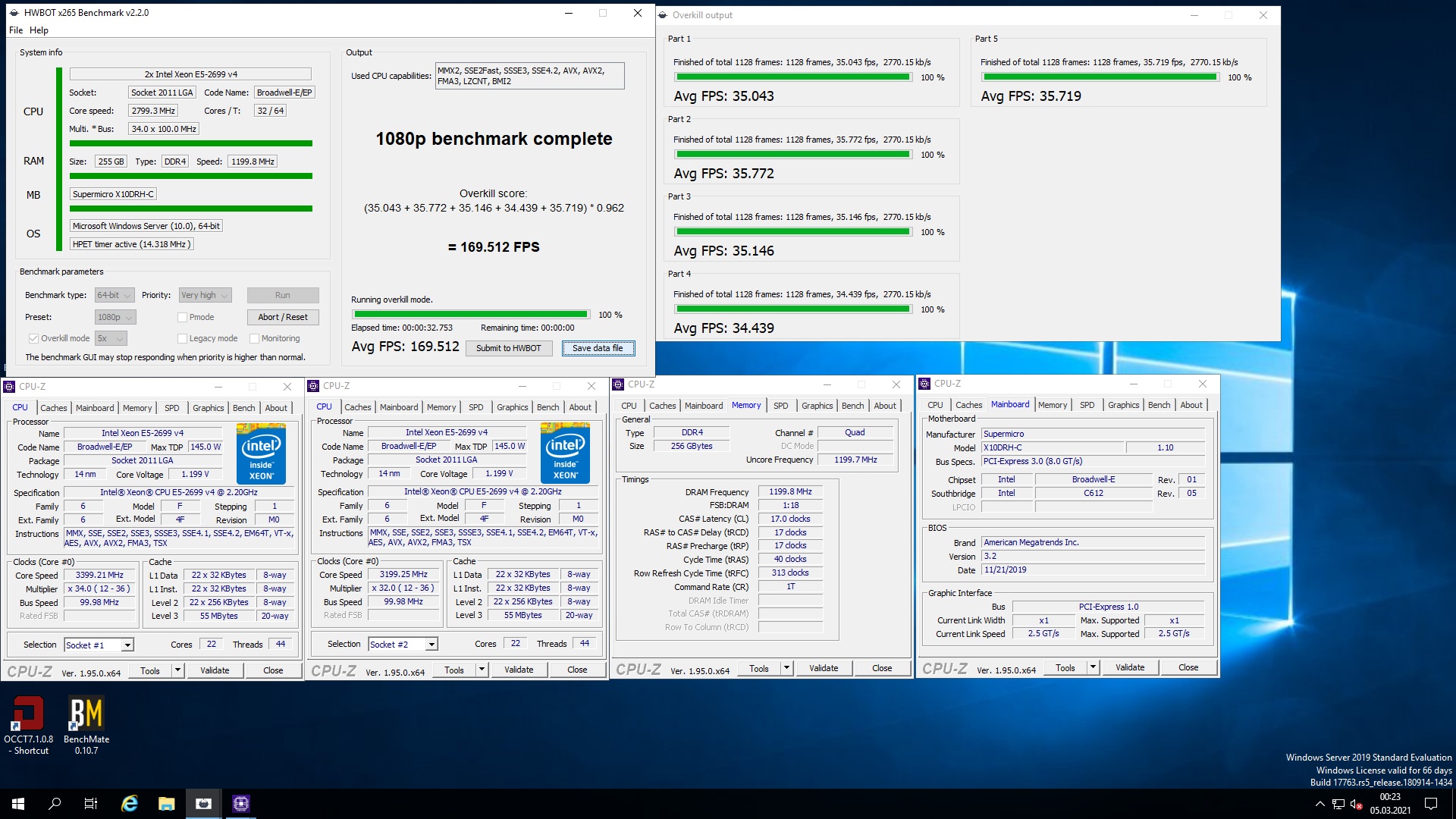
Task: Click the Supermicro X10DRH-C motherboard field
Action: pos(113,194)
